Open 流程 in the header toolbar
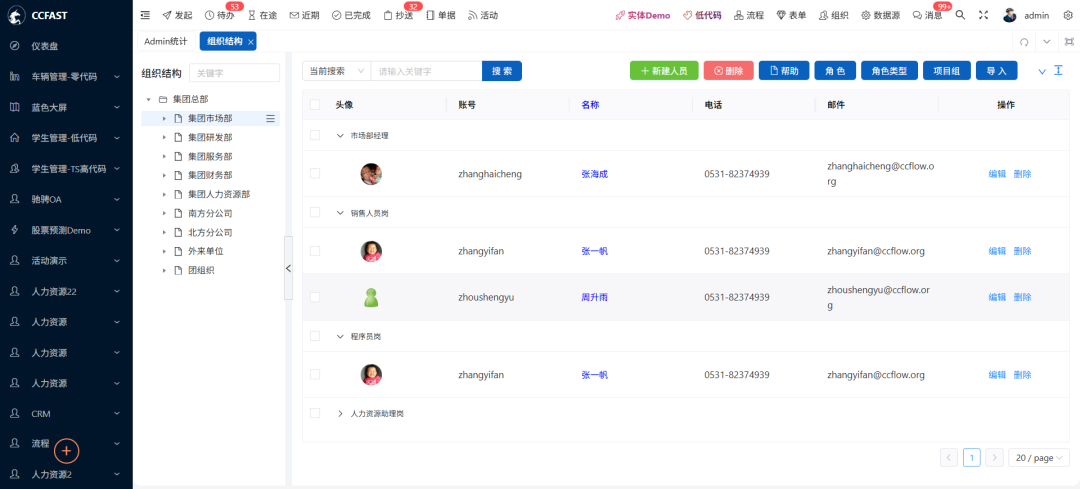This screenshot has width=1080, height=489. [x=749, y=15]
